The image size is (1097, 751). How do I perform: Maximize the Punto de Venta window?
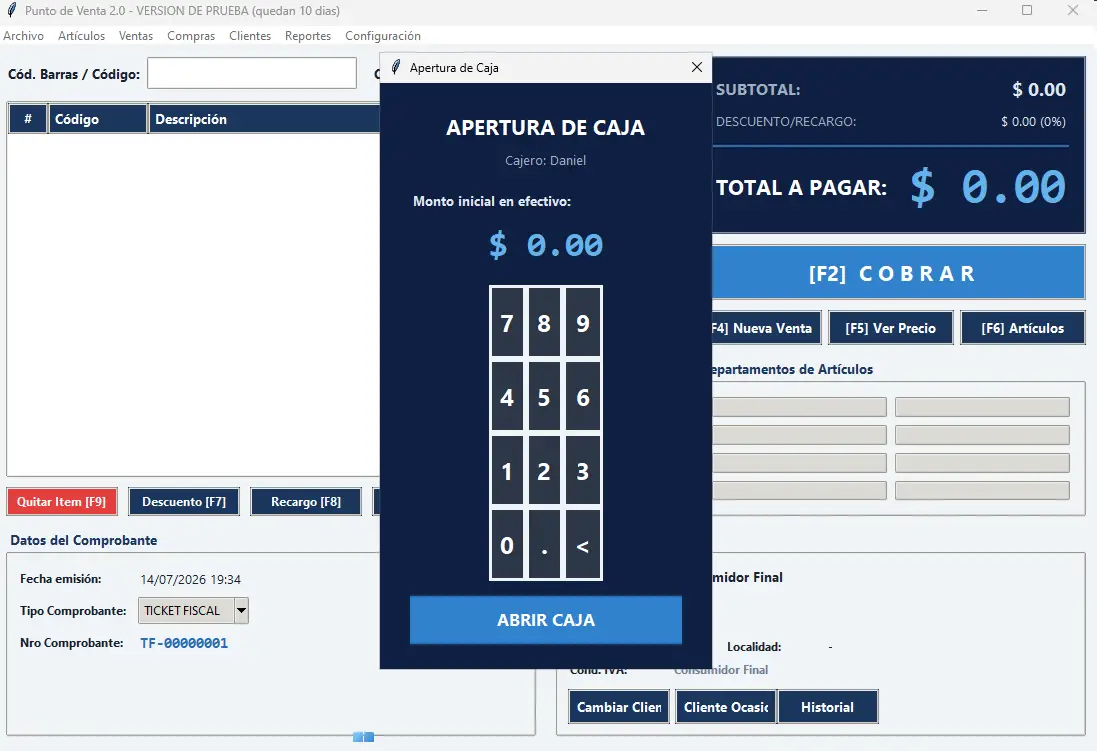coord(1027,10)
